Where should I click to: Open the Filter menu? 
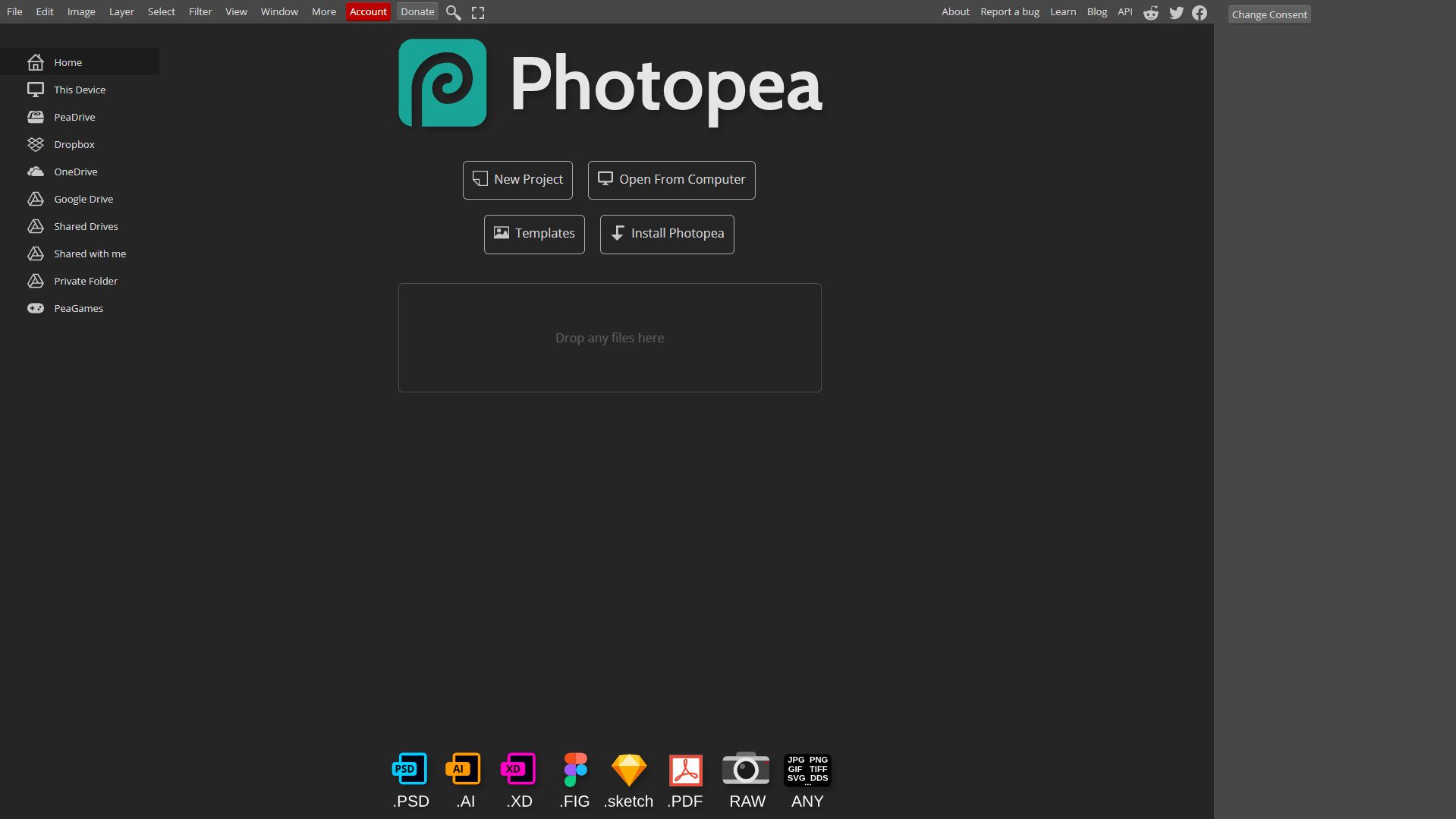pyautogui.click(x=200, y=11)
